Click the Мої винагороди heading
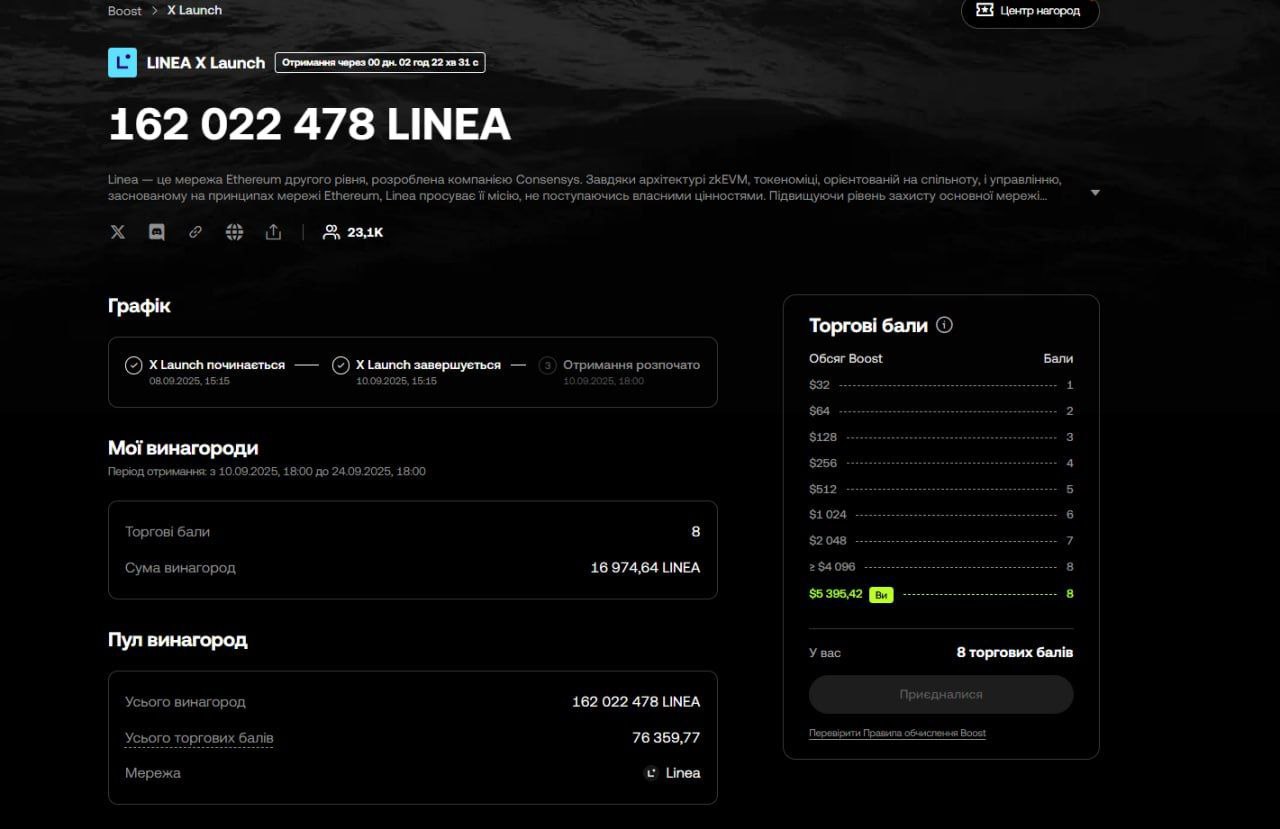1280x829 pixels. click(183, 448)
